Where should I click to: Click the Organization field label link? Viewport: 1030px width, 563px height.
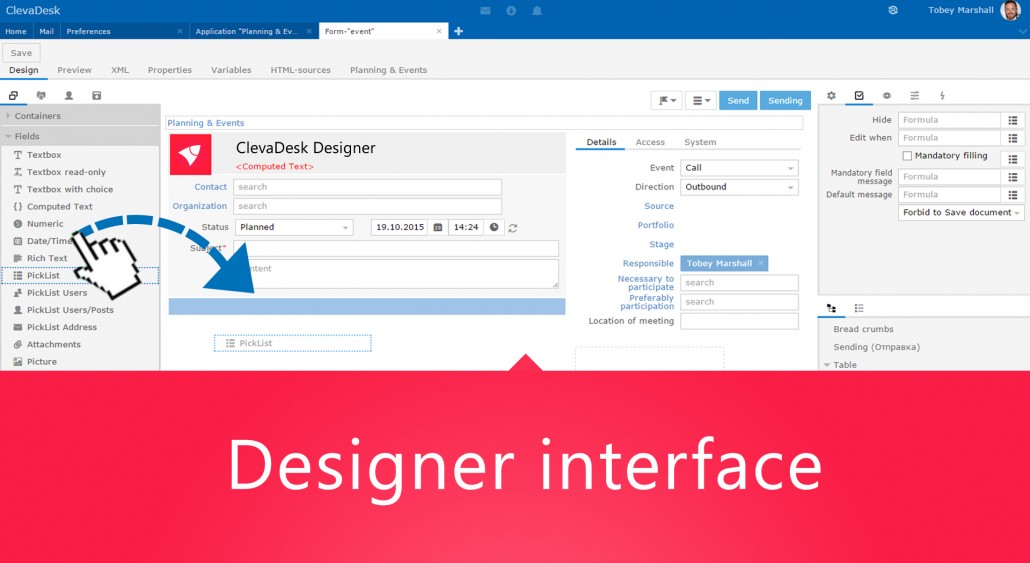(x=200, y=206)
